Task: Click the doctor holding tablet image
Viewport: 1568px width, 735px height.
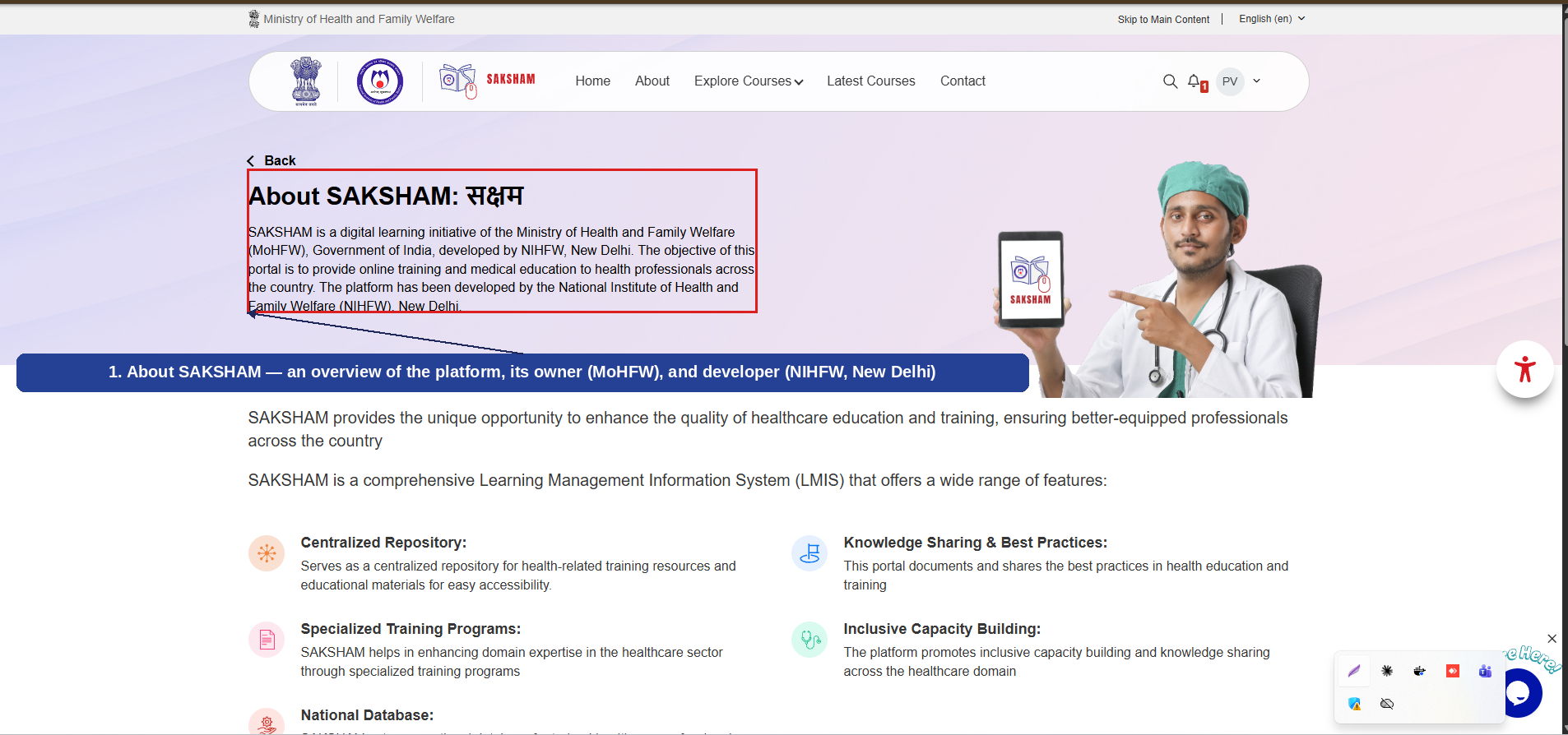Action: (x=1158, y=280)
